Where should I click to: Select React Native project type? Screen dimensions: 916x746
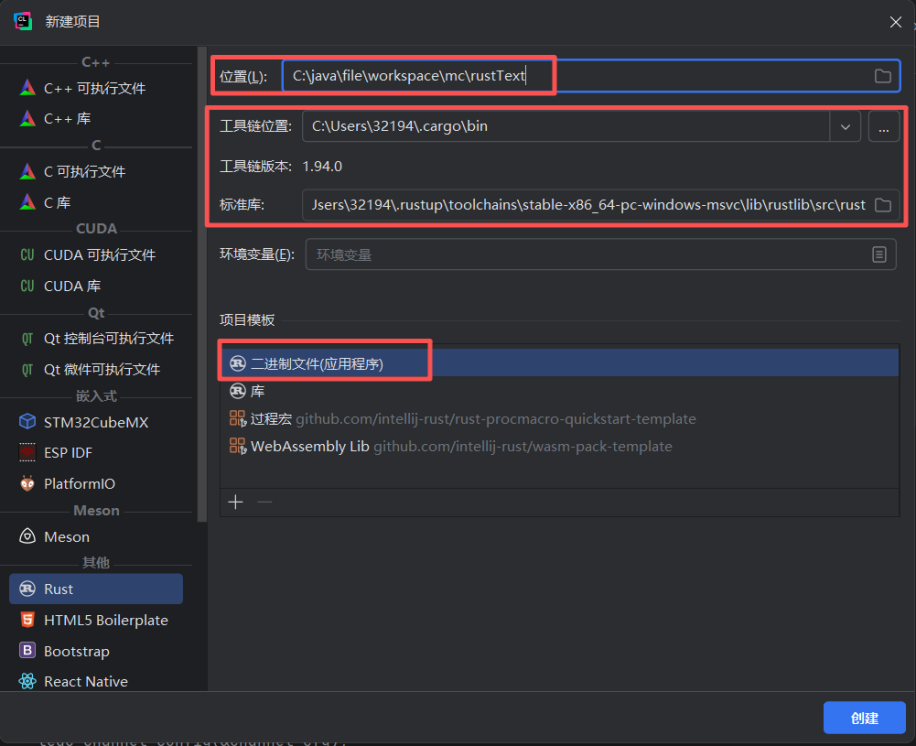pos(96,681)
